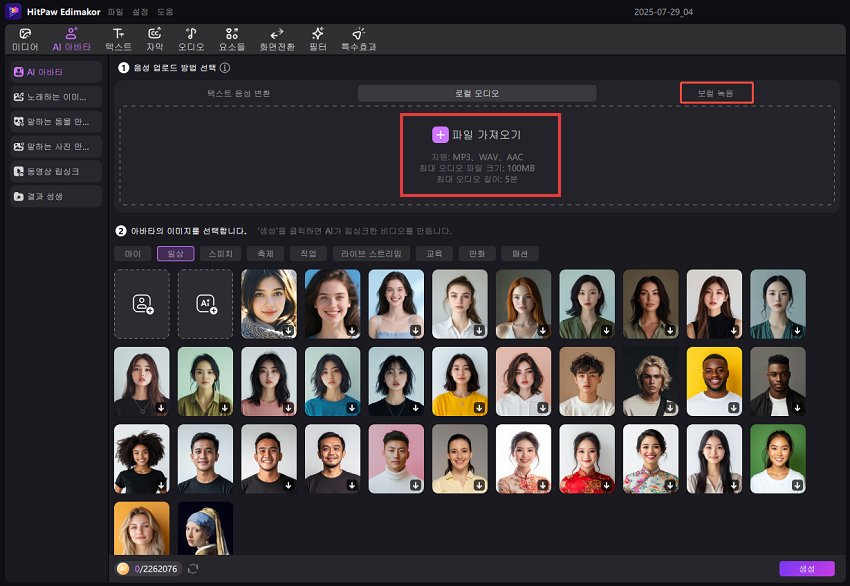Select the woman with curly afro hair avatar
The width and height of the screenshot is (850, 586).
click(142, 459)
